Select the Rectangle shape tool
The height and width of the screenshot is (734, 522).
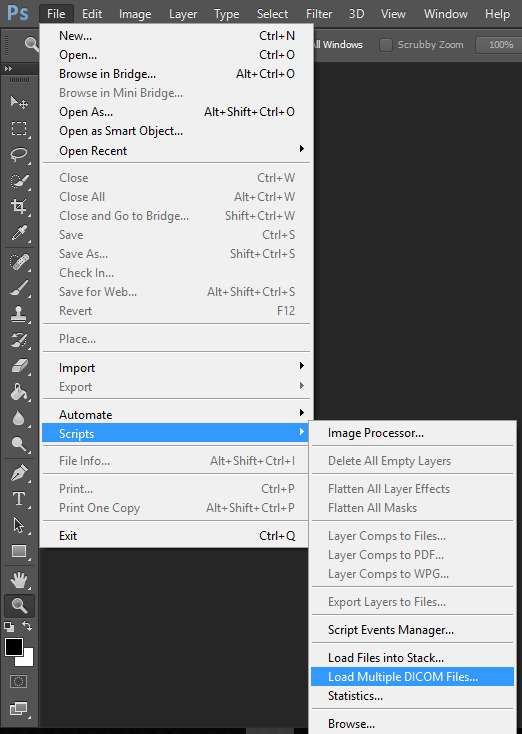coord(19,551)
